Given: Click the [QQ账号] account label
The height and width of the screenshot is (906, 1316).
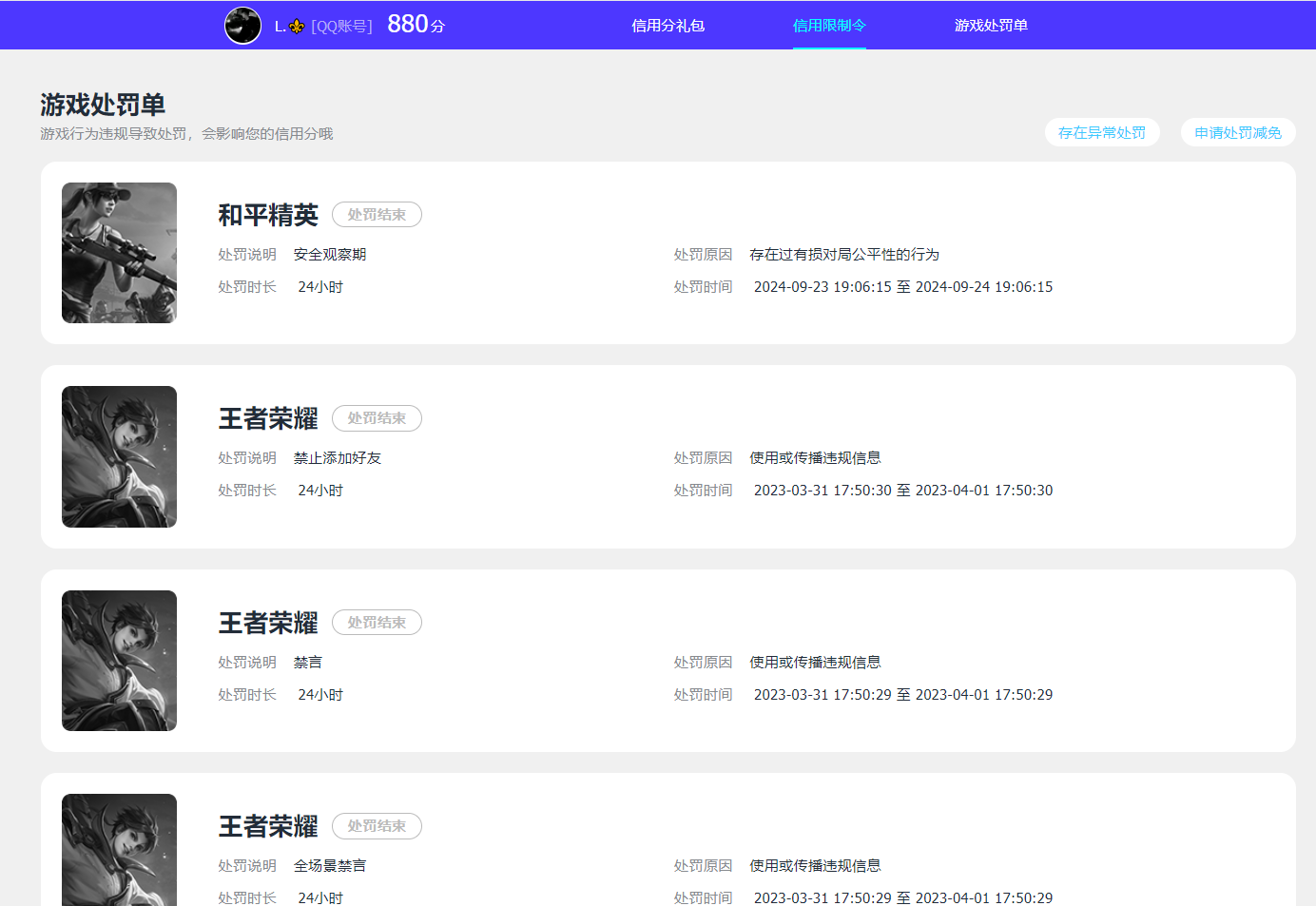Looking at the screenshot, I should pos(341,27).
